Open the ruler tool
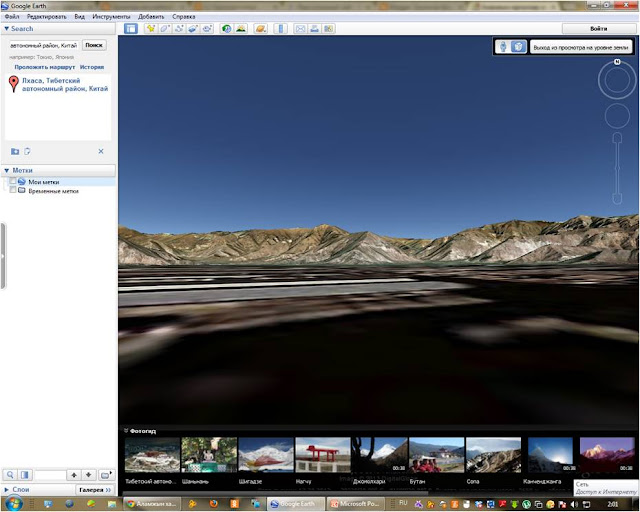Screen dimensions: 640x512 280,29
